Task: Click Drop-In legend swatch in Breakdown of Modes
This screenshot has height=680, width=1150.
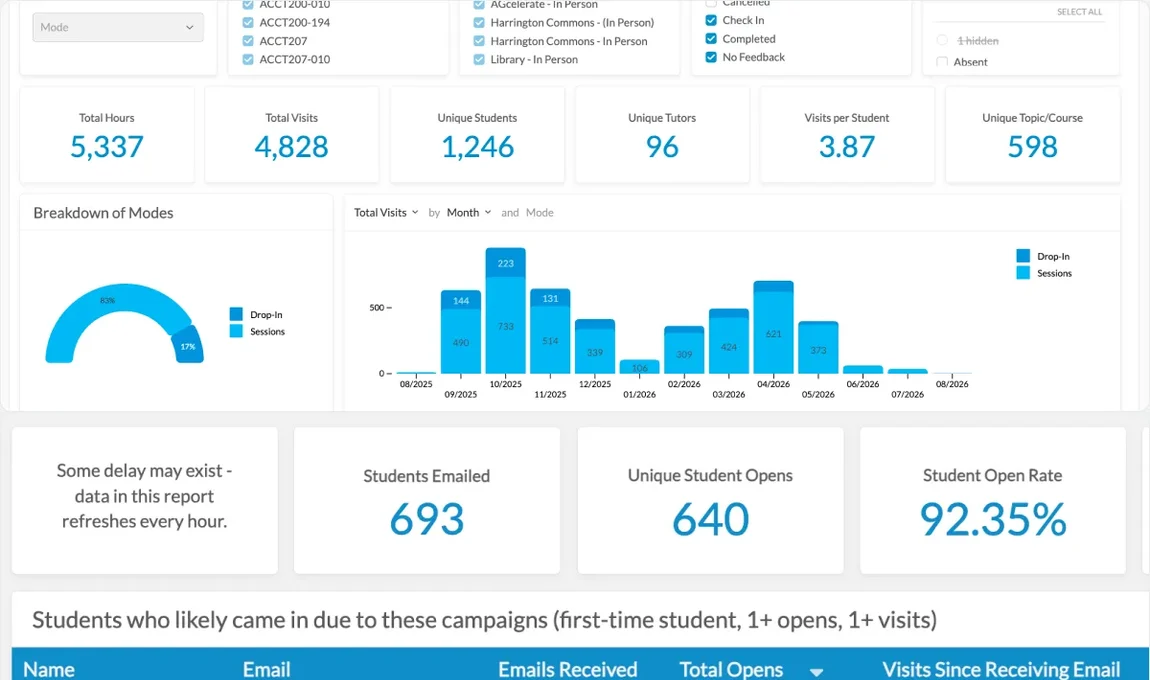Action: (236, 314)
